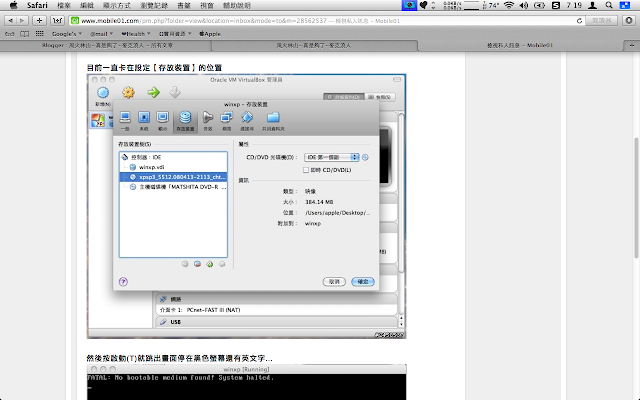640x400 pixels.
Task: Open the 系統 system settings icon
Action: (x=144, y=121)
